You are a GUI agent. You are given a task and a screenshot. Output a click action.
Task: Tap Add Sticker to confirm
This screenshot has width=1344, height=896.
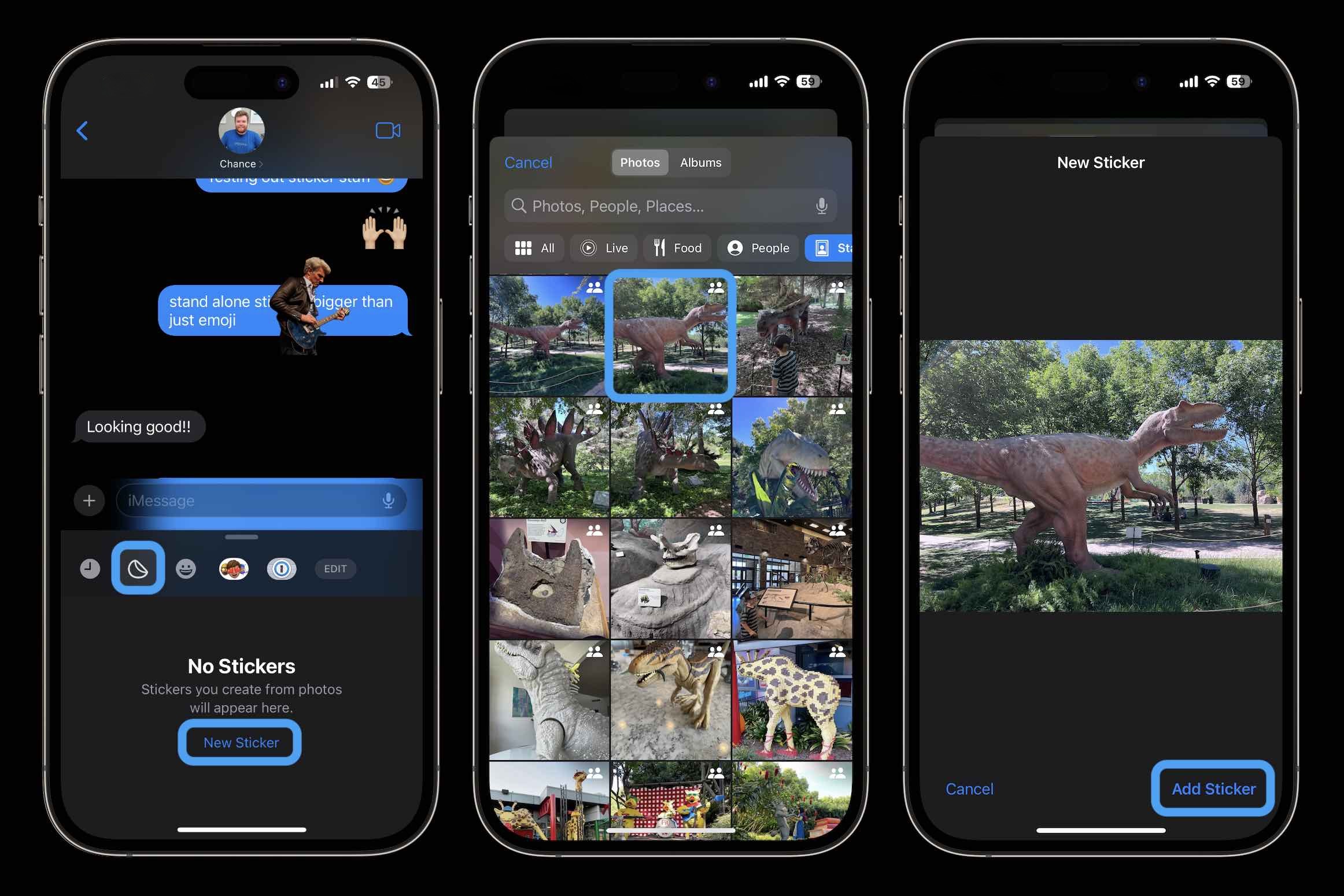click(x=1212, y=789)
